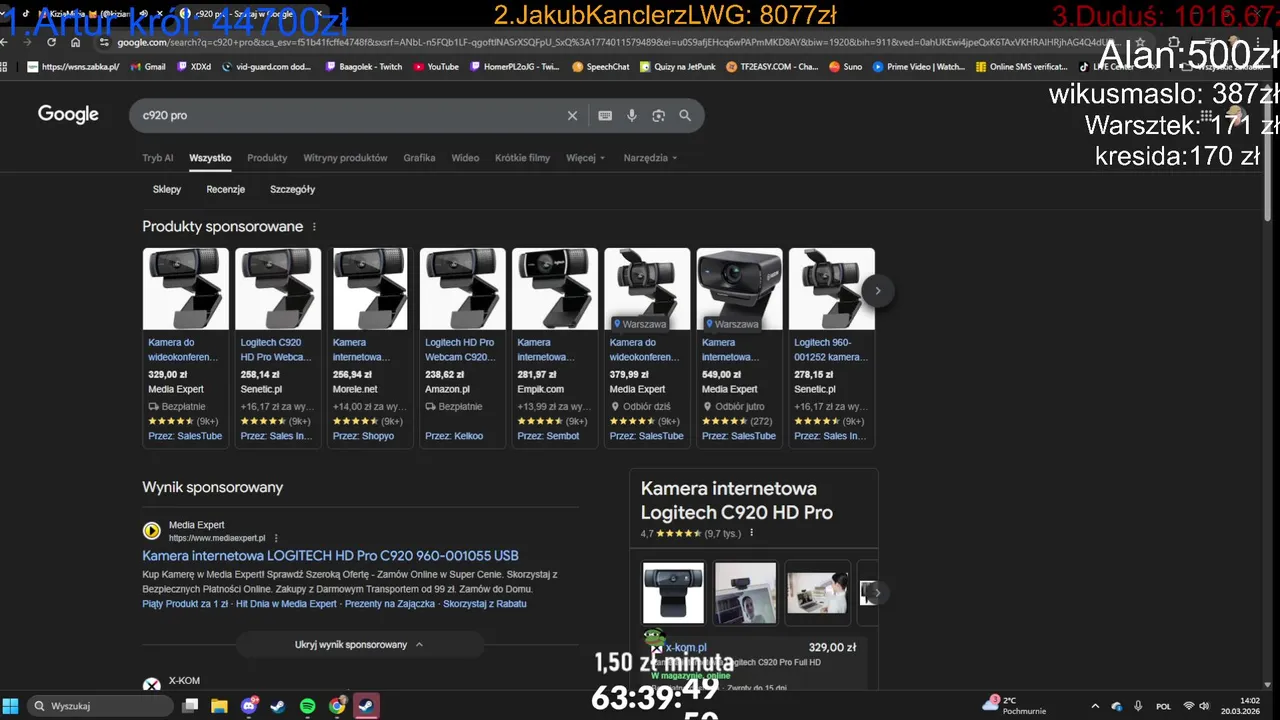
Task: Open the Media Expert product priced 549,00 zł
Action: click(739, 346)
